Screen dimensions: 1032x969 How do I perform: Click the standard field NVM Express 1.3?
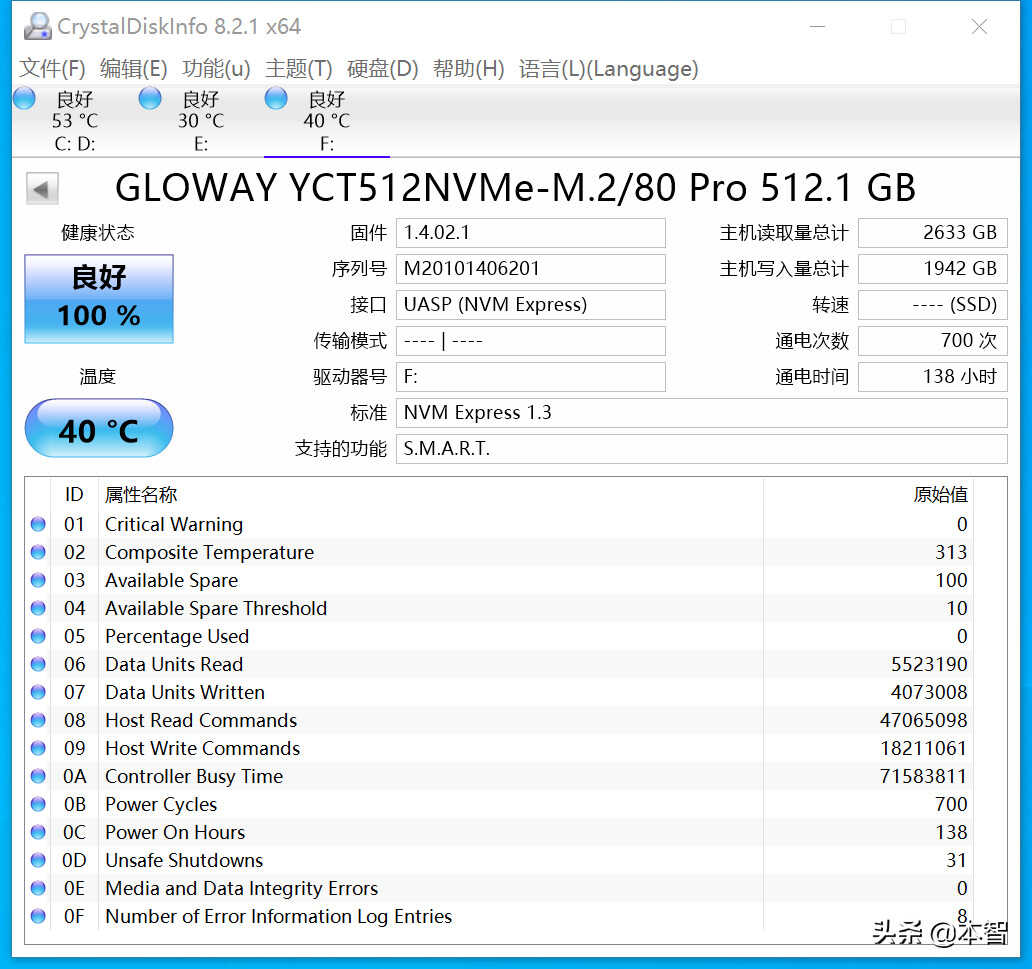702,413
